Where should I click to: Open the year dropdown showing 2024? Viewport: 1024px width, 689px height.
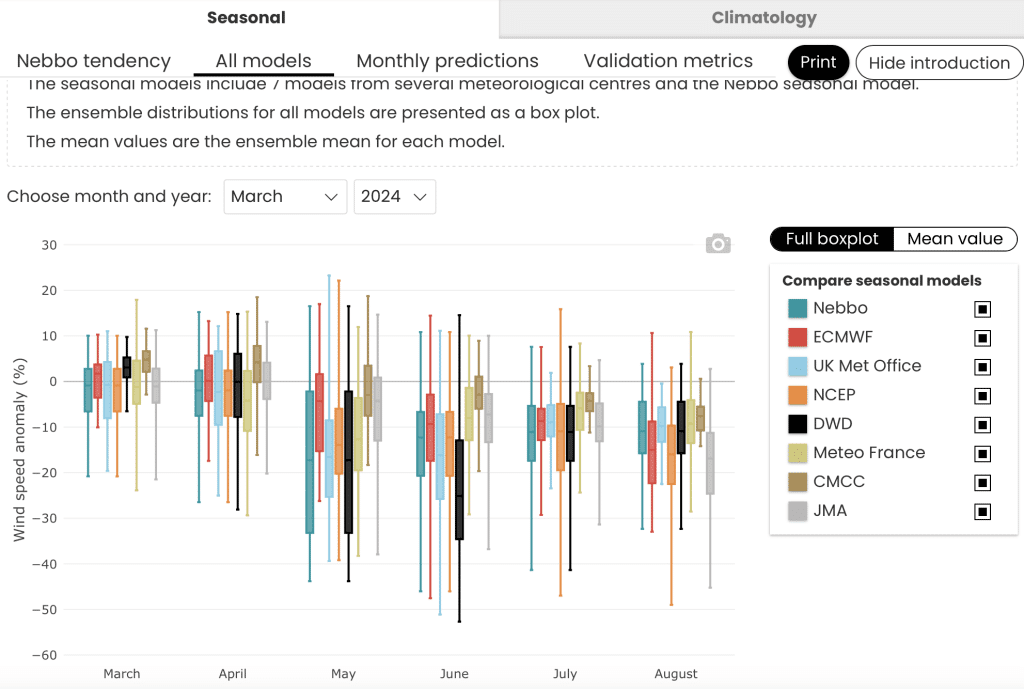click(x=394, y=197)
